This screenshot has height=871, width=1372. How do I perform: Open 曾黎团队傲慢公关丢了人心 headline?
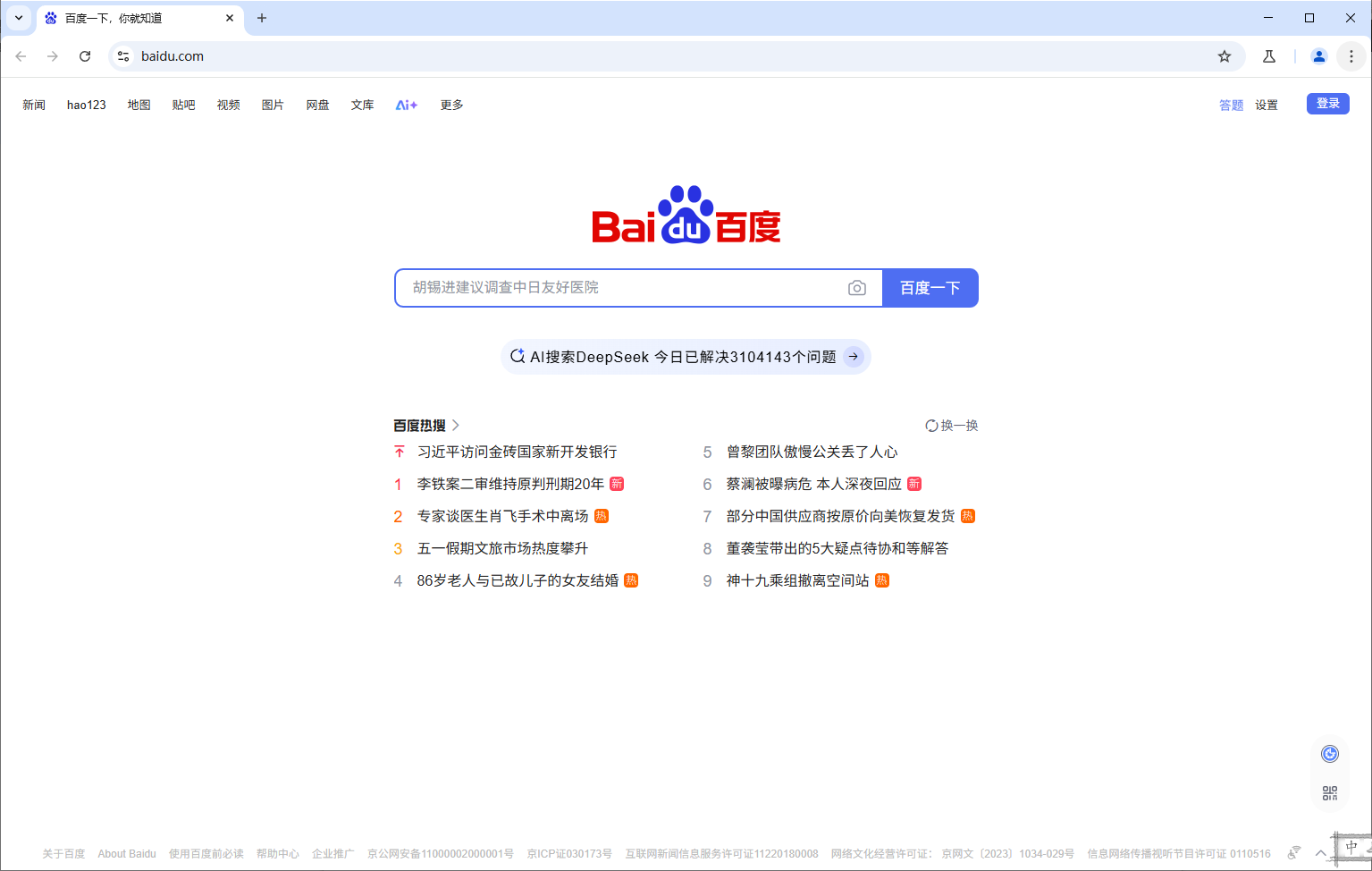[x=812, y=452]
